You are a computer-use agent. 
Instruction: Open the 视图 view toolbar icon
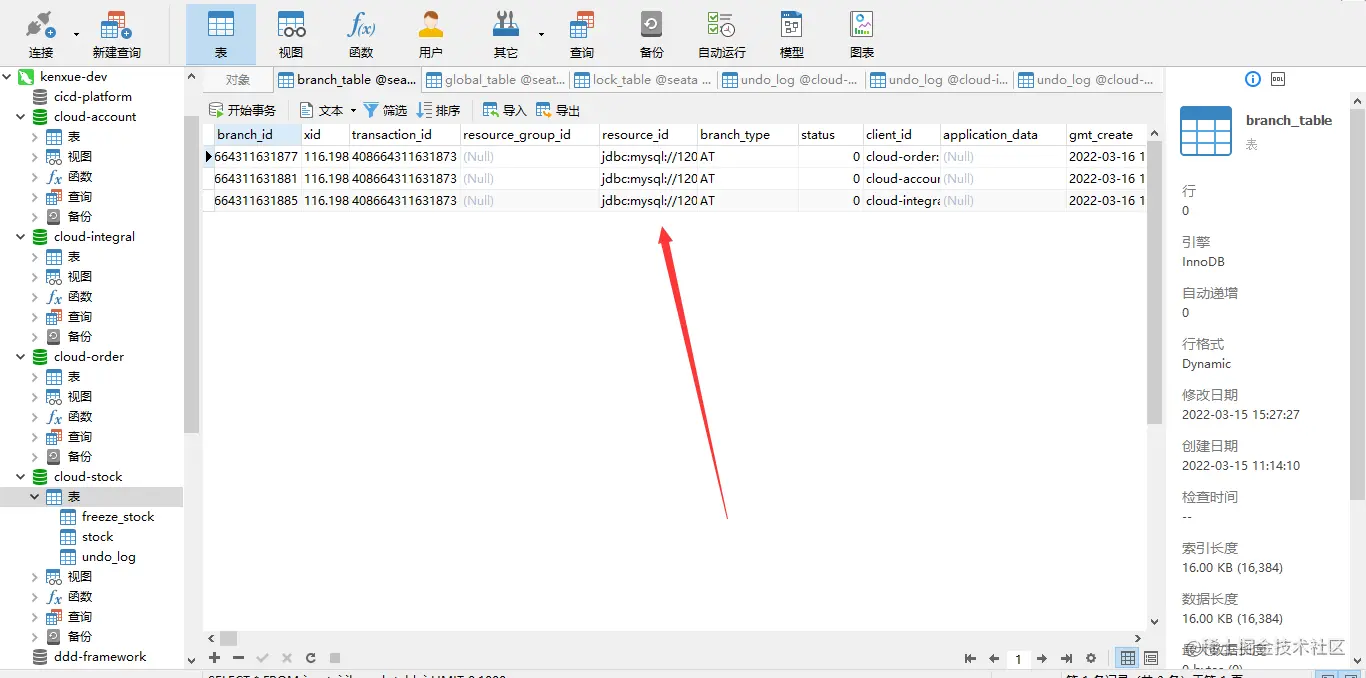click(291, 34)
